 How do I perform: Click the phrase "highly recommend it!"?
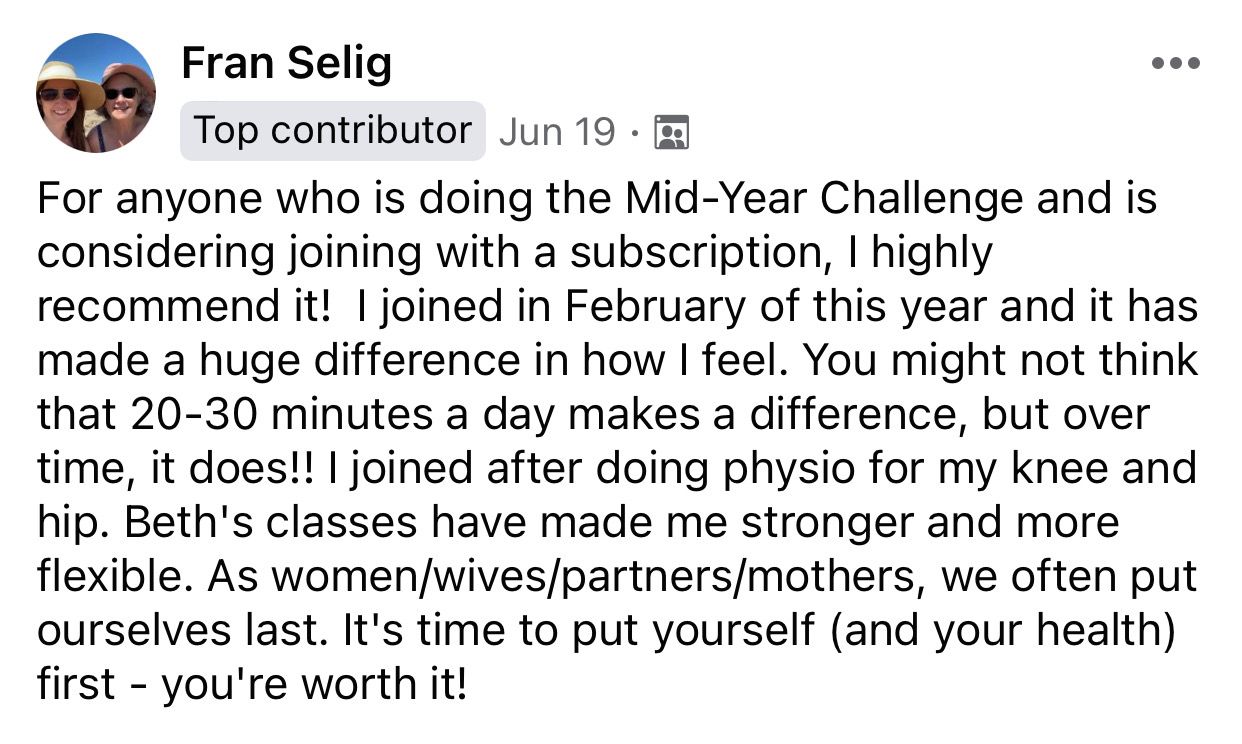click(x=932, y=252)
